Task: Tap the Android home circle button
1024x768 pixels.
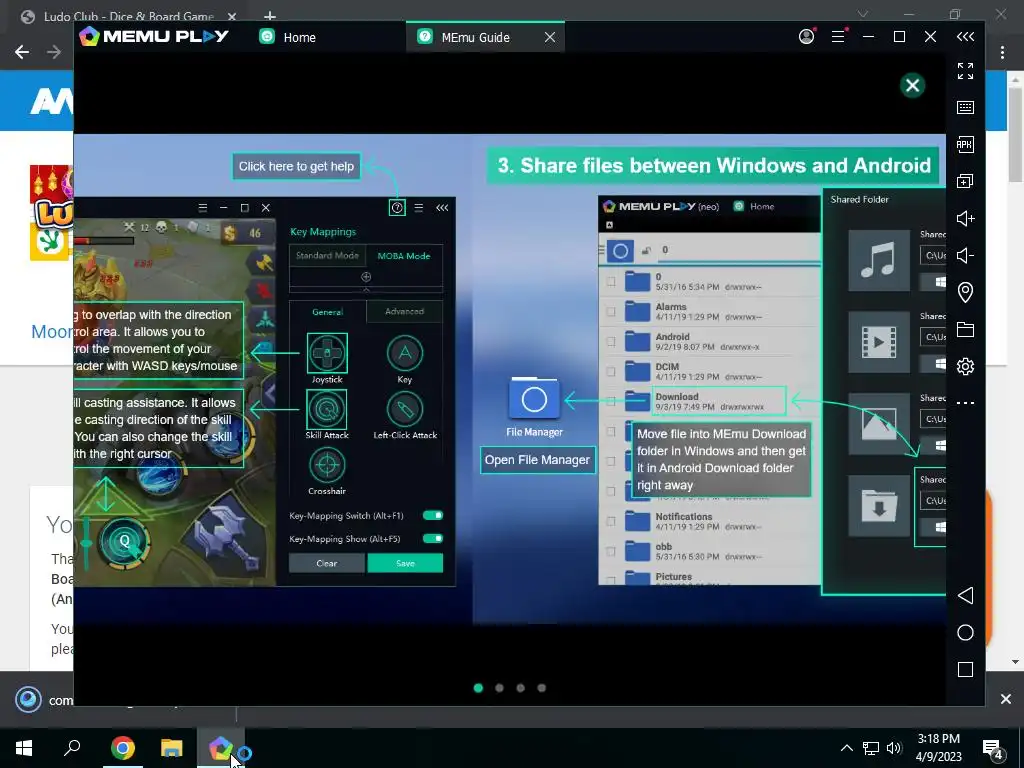Action: 965,632
